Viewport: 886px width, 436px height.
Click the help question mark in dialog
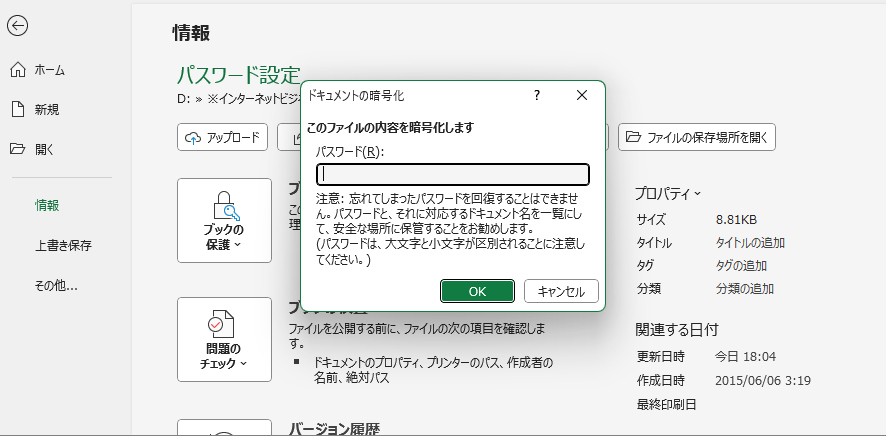tap(537, 95)
